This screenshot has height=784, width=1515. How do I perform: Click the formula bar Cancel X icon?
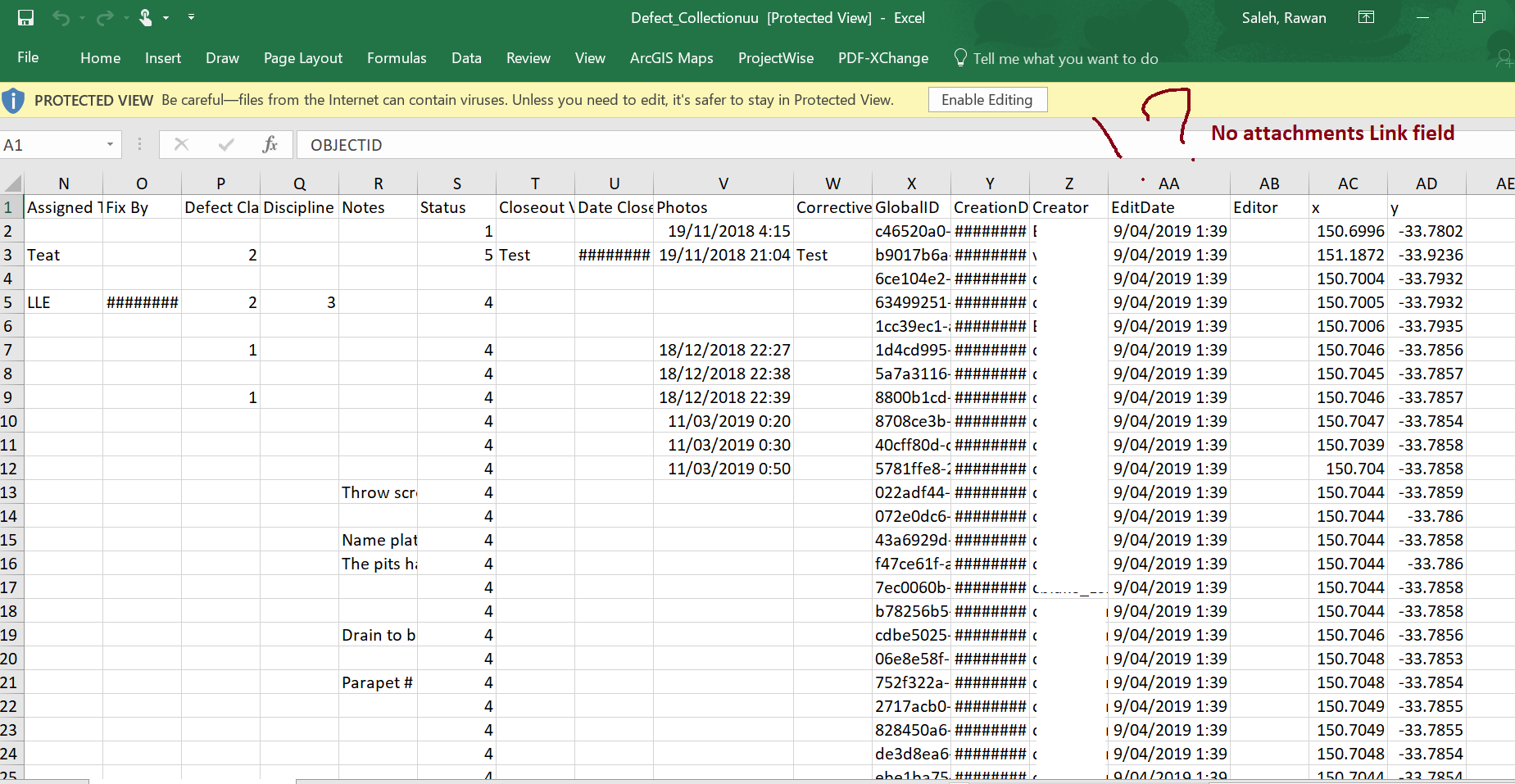182,145
